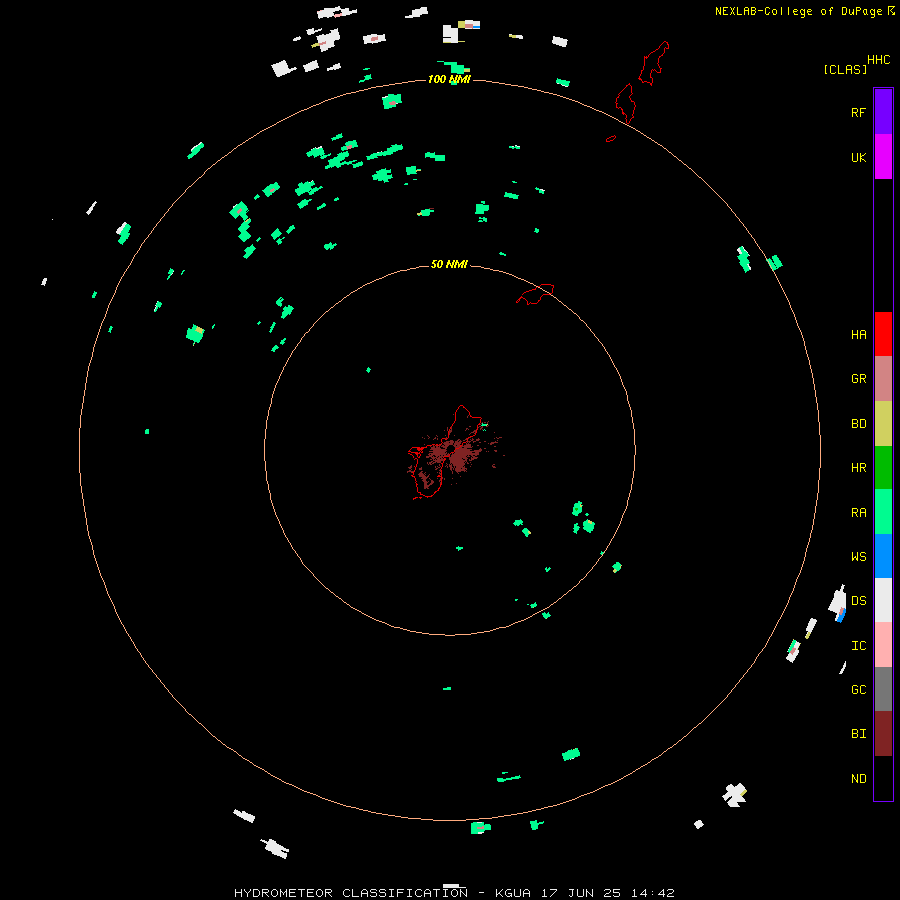Image resolution: width=900 pixels, height=900 pixels.
Task: Select the GC gray legend swatch
Action: pos(883,689)
